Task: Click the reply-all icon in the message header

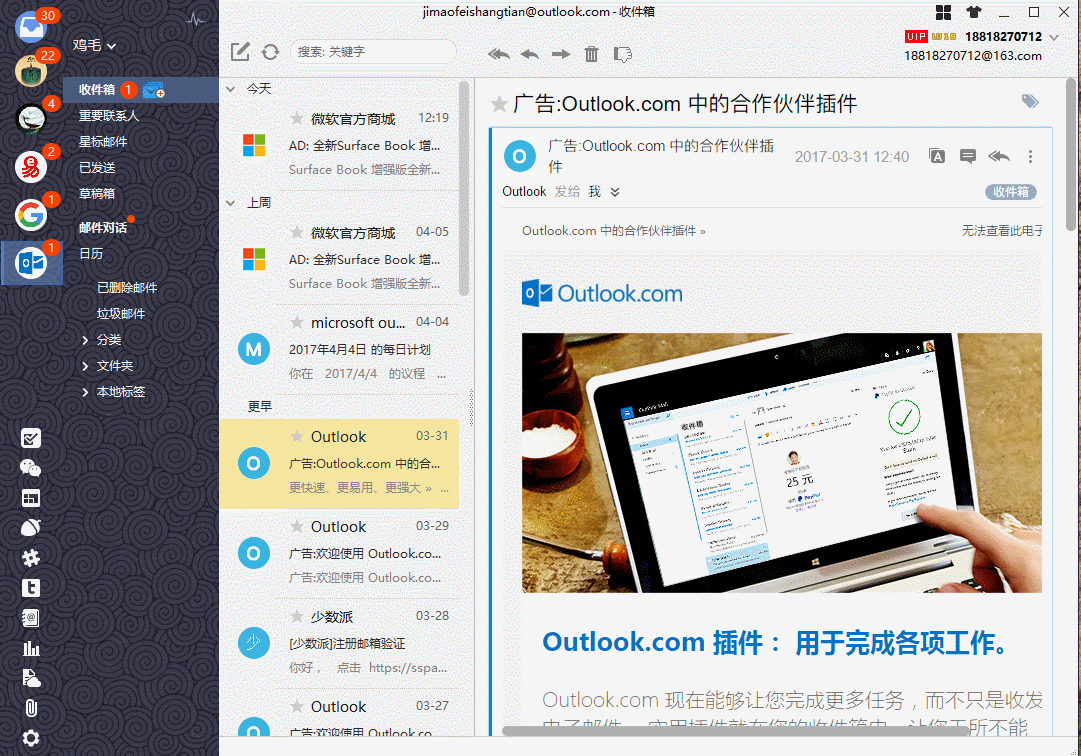Action: click(999, 156)
